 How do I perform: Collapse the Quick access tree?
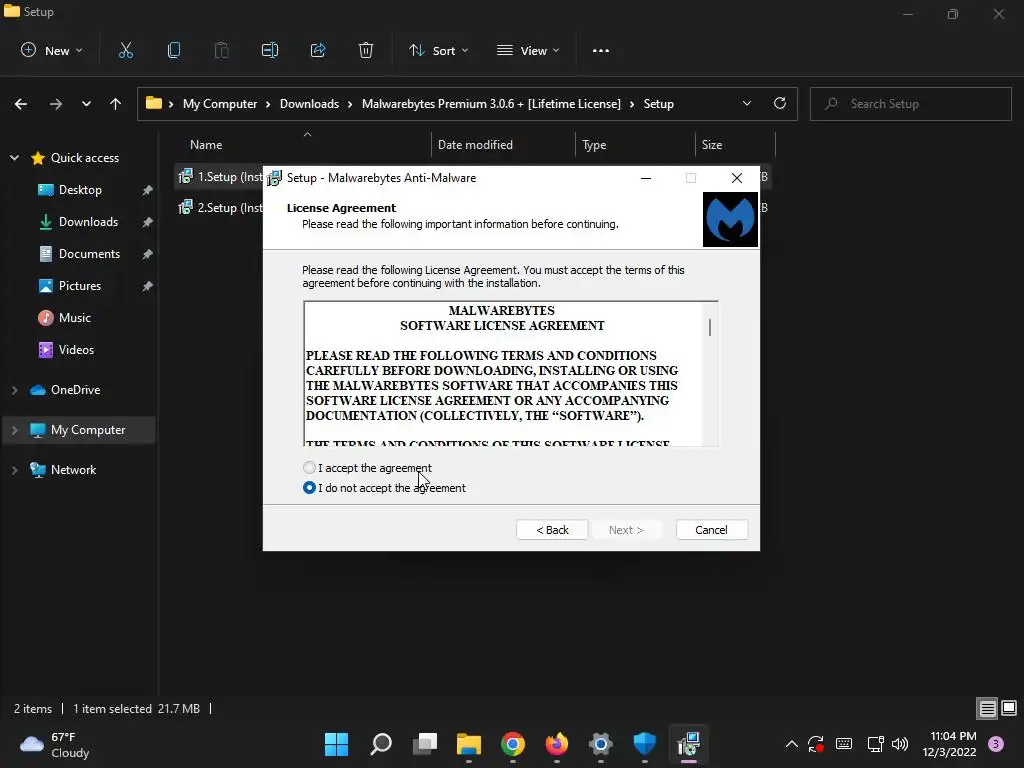(14, 157)
